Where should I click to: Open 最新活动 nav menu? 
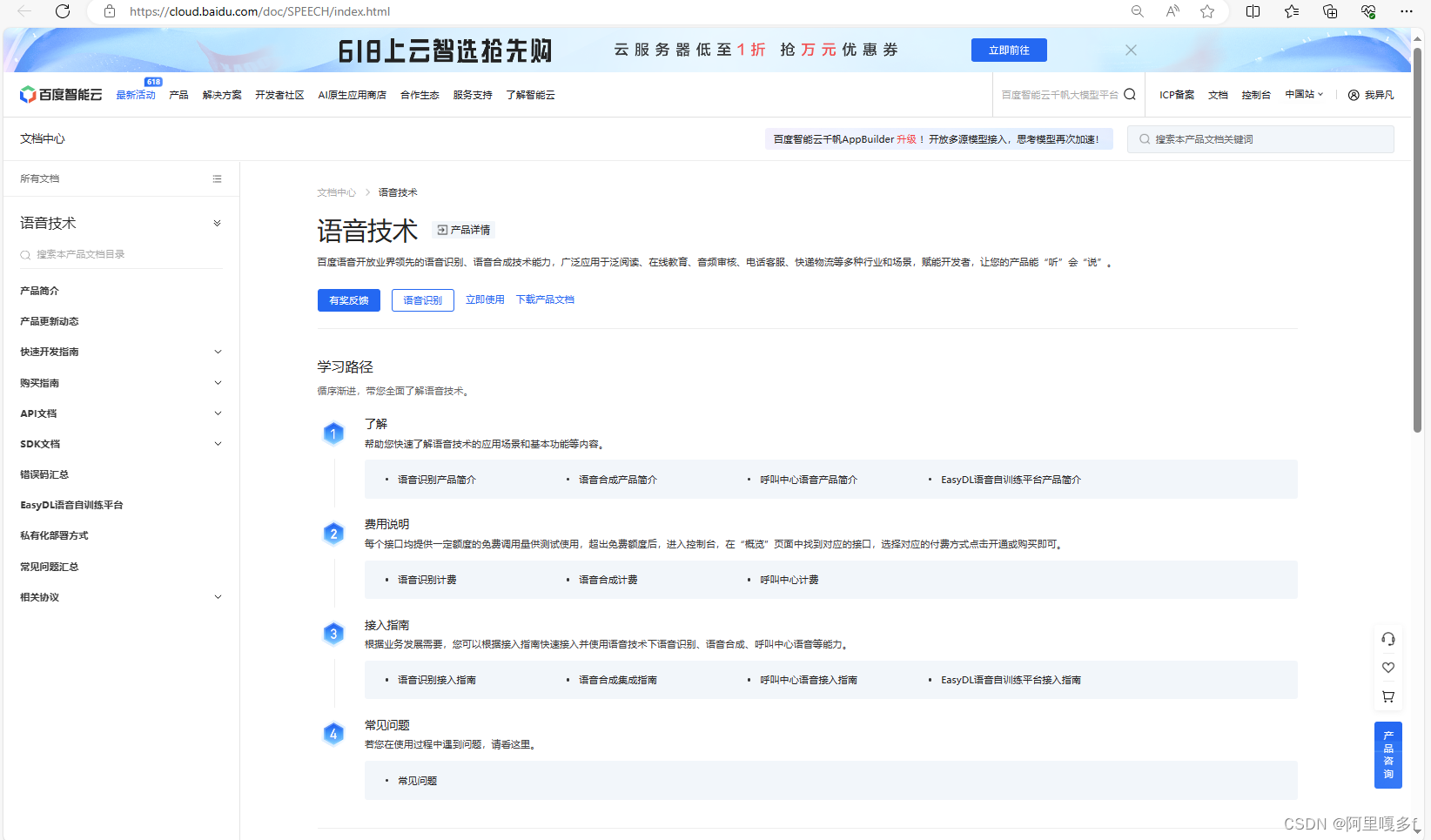pyautogui.click(x=136, y=95)
